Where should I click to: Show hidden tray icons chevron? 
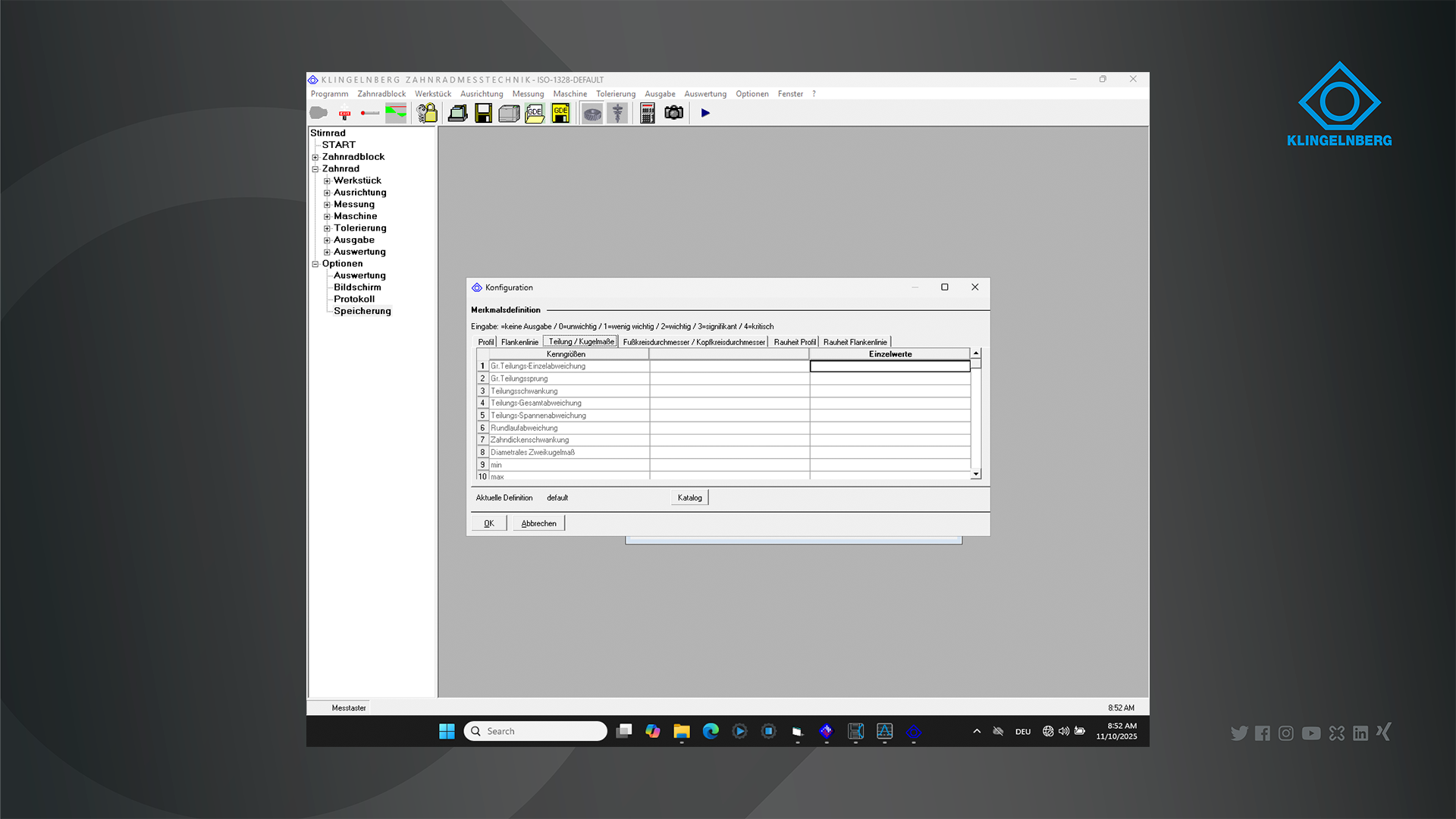977,731
